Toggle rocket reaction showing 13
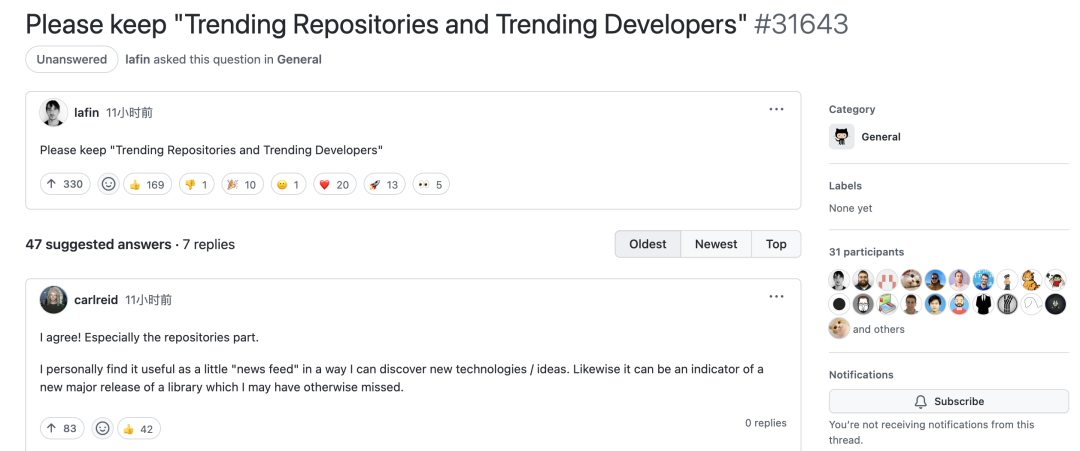Screen dimensions: 1080x451 click(x=384, y=185)
